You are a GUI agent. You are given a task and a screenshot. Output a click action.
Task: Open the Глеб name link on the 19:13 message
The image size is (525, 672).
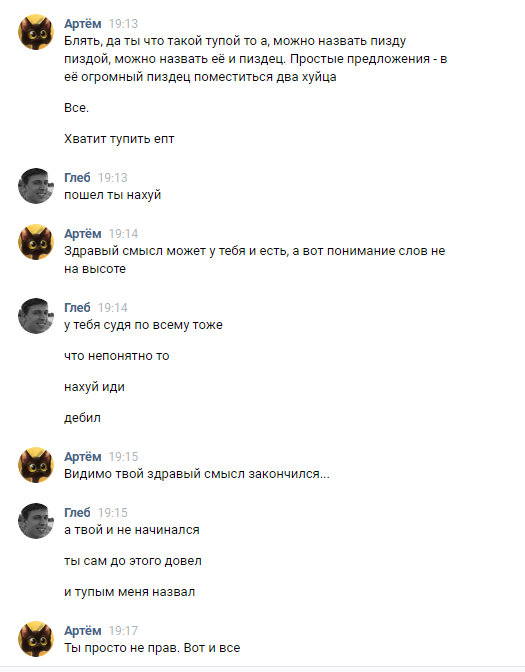point(77,177)
